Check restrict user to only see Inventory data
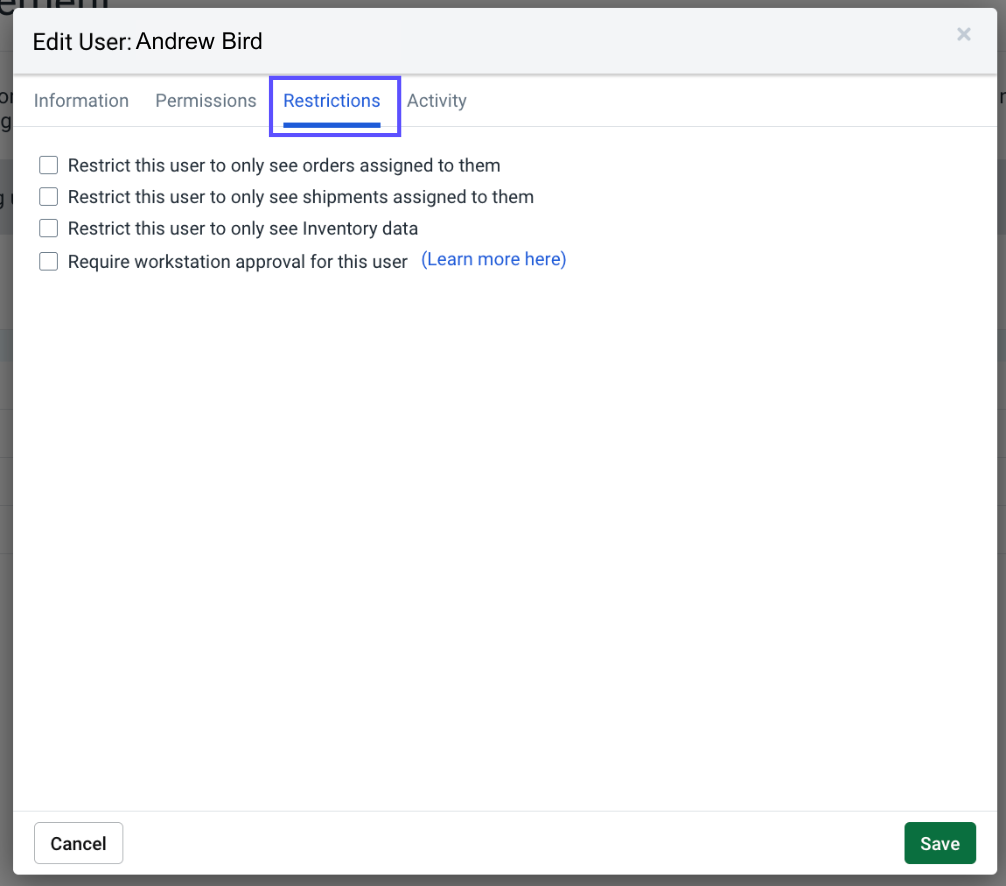The height and width of the screenshot is (886, 1006). pyautogui.click(x=48, y=228)
